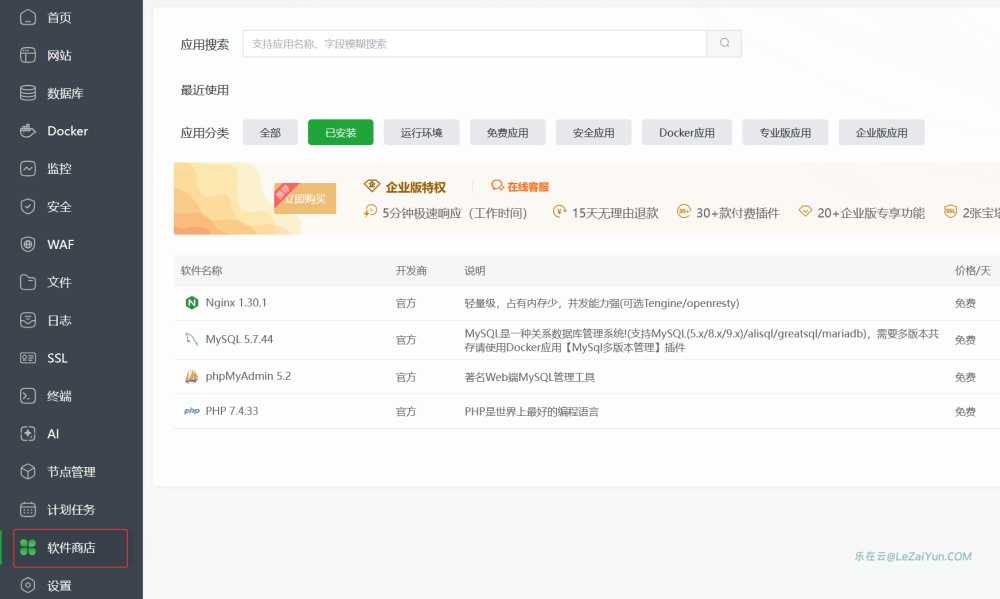Click the phpMyAdmin sailboat logo icon
The width and height of the screenshot is (1000, 599).
[191, 376]
